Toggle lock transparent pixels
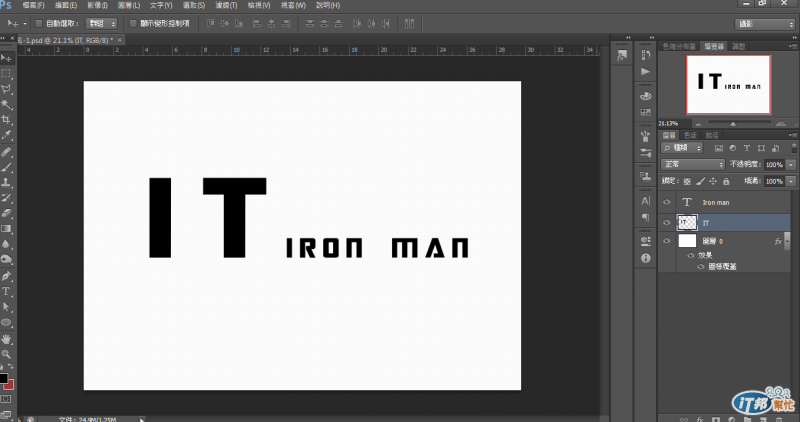Screen dimensions: 800x422 coord(687,181)
